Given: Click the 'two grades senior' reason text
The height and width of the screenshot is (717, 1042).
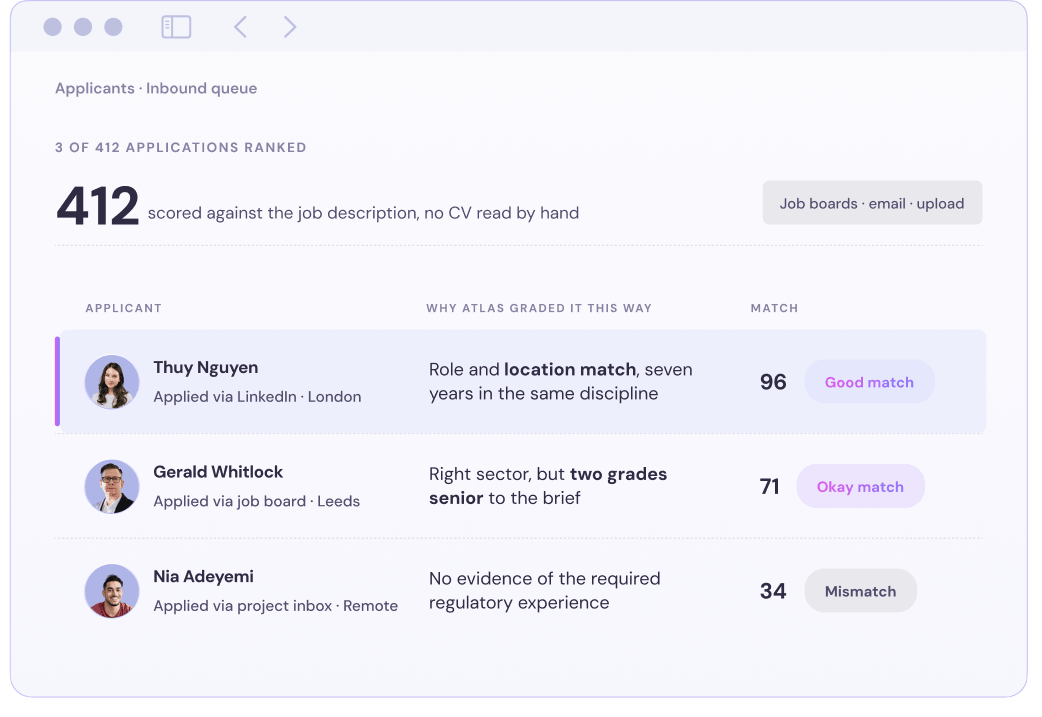Looking at the screenshot, I should (548, 486).
